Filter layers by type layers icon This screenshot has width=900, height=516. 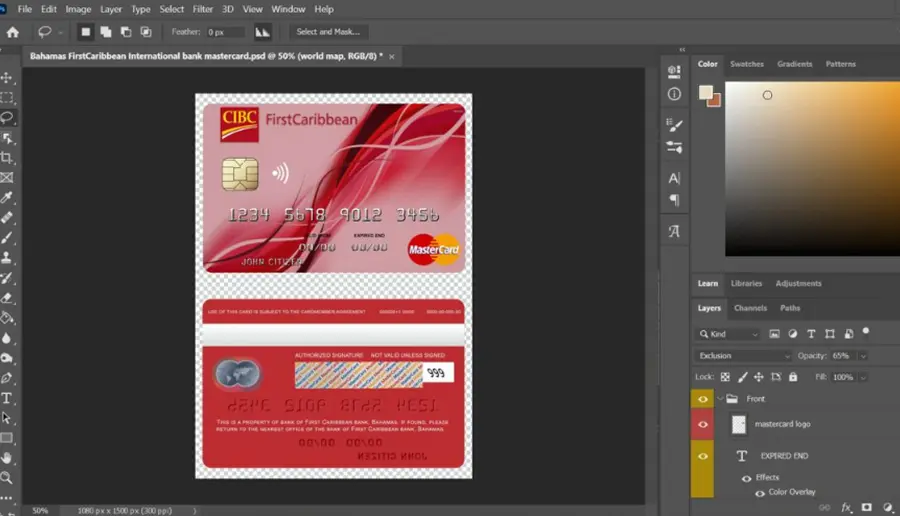click(x=811, y=333)
